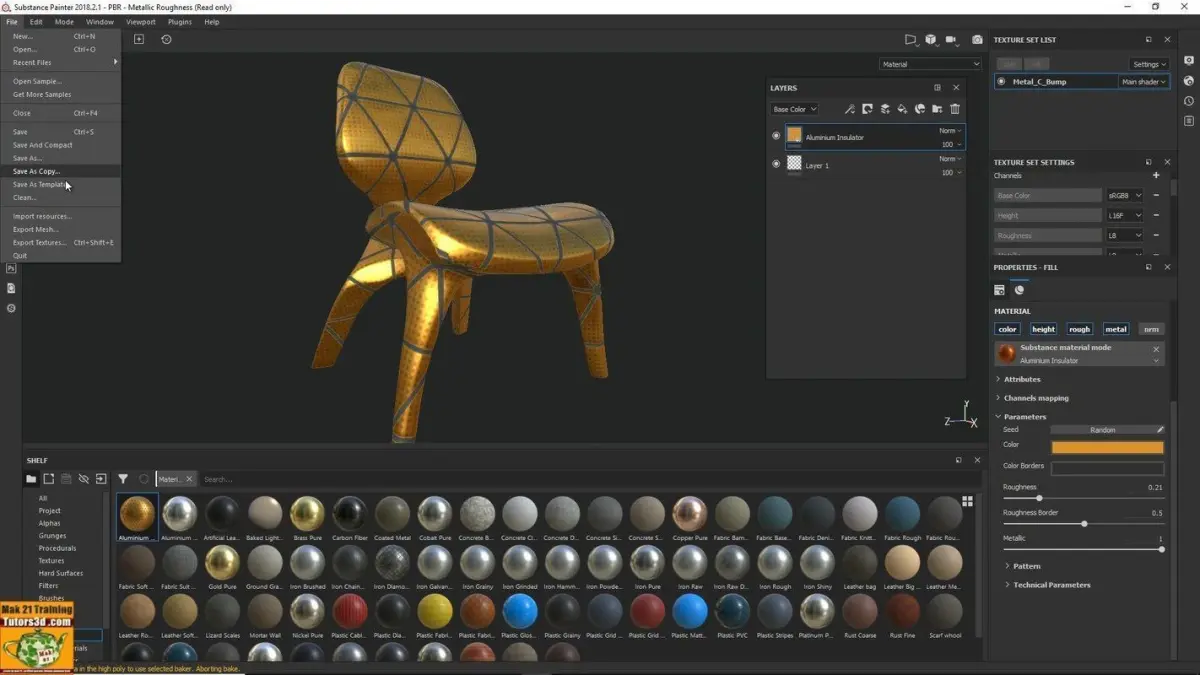The image size is (1200, 675).
Task: Open the shader settings sphere icon in right sidebar
Action: [x=1189, y=80]
